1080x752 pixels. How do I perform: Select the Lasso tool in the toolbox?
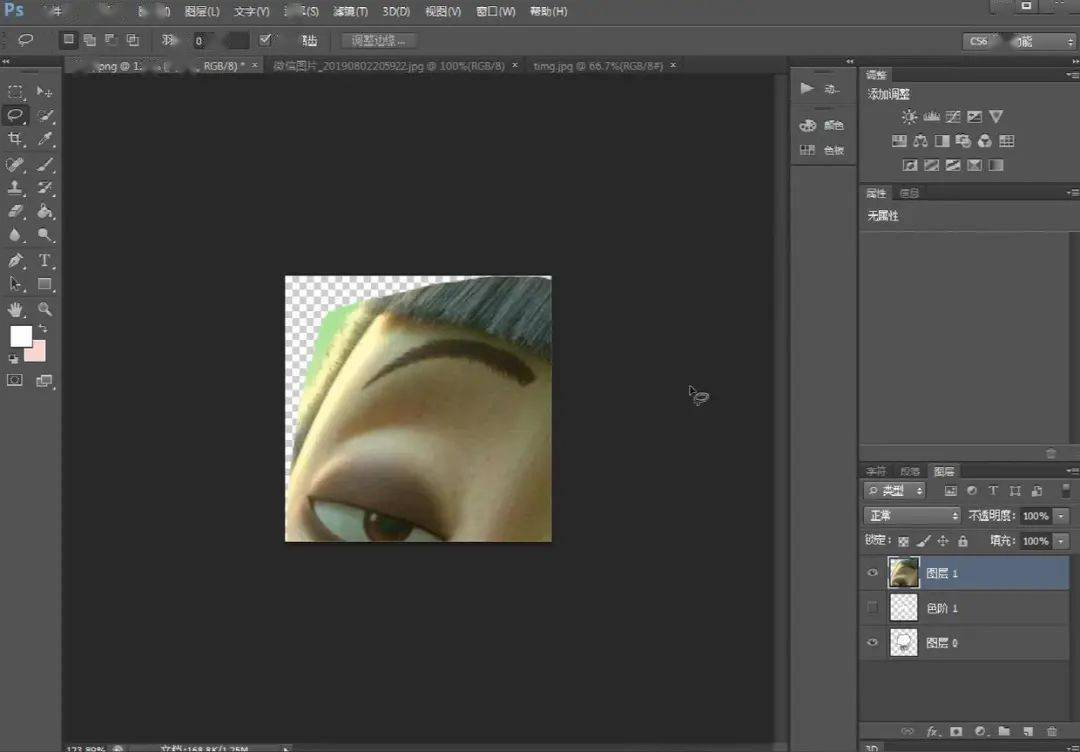15,115
